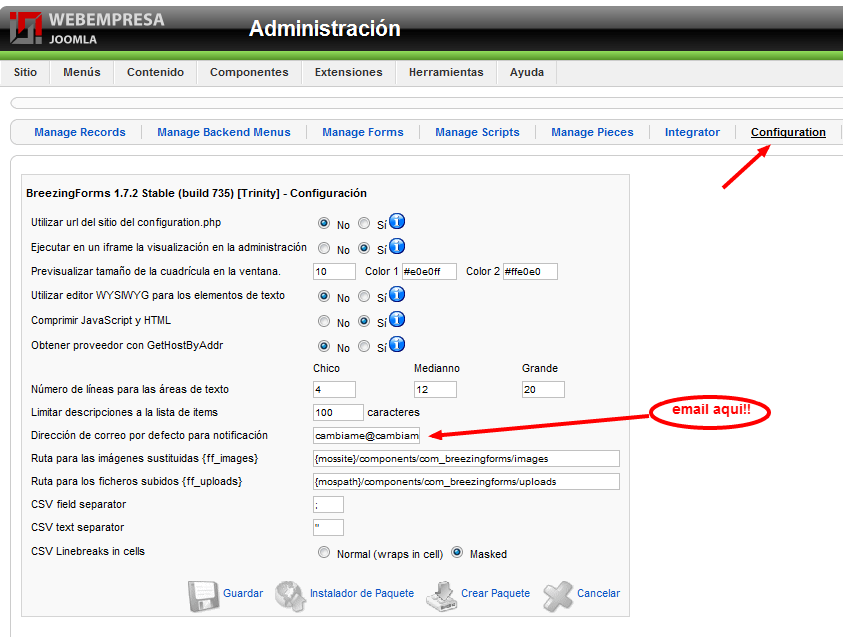This screenshot has height=637, width=843.
Task: Click the Crear Paquete link
Action: [x=495, y=593]
